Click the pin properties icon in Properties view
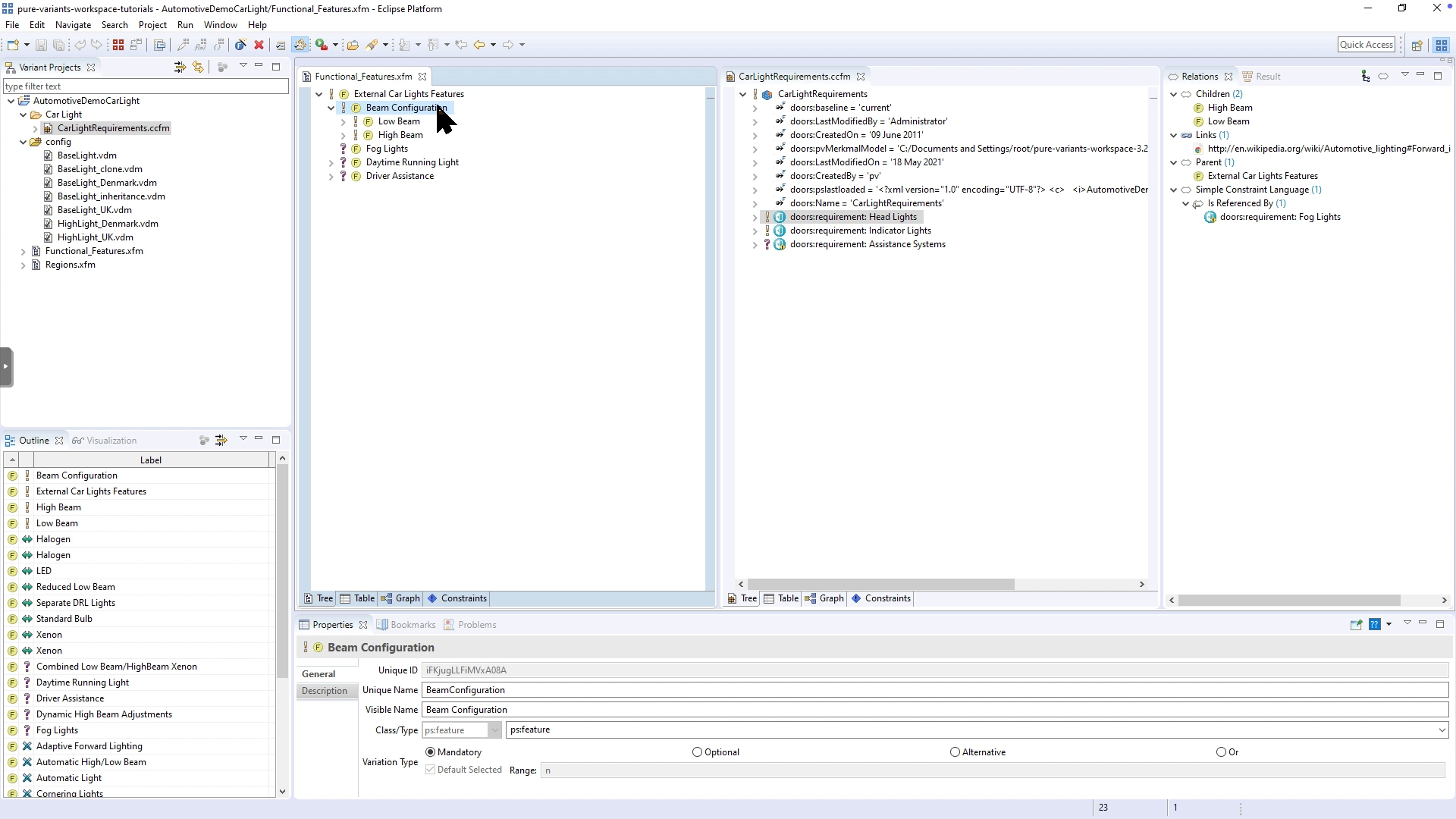The image size is (1456, 819). (x=1356, y=625)
